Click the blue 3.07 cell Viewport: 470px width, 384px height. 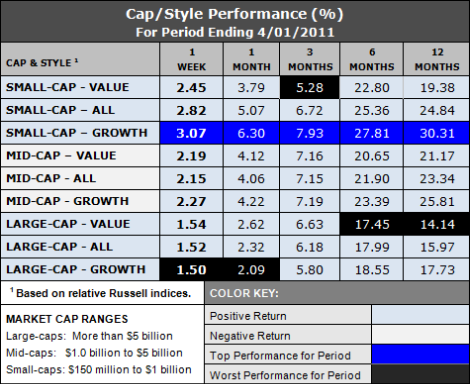coord(191,133)
